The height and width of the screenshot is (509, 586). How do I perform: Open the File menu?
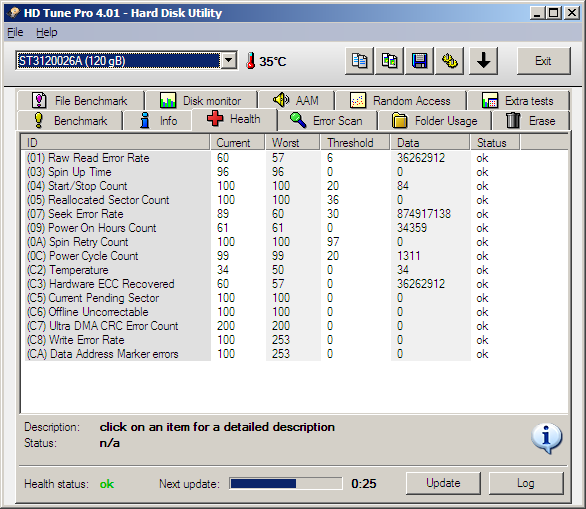tap(15, 33)
